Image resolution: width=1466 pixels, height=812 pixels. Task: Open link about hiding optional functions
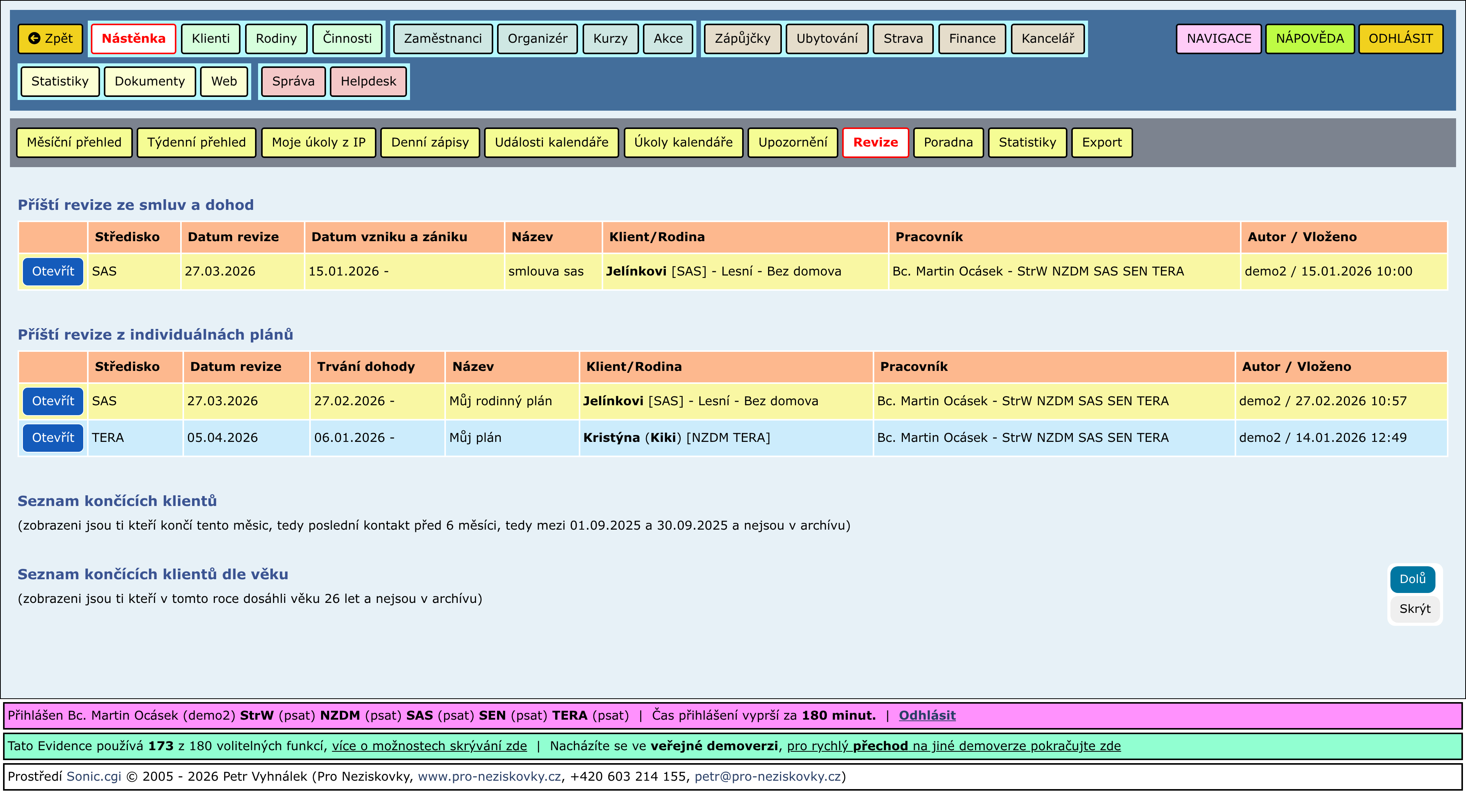click(429, 746)
